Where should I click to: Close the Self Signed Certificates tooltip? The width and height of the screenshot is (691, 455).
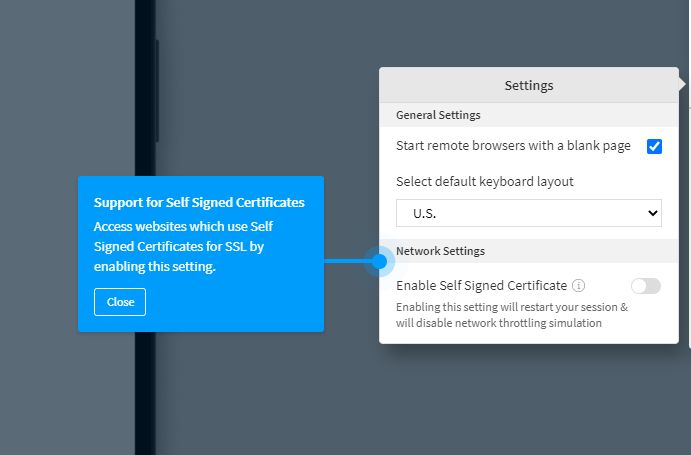[120, 302]
